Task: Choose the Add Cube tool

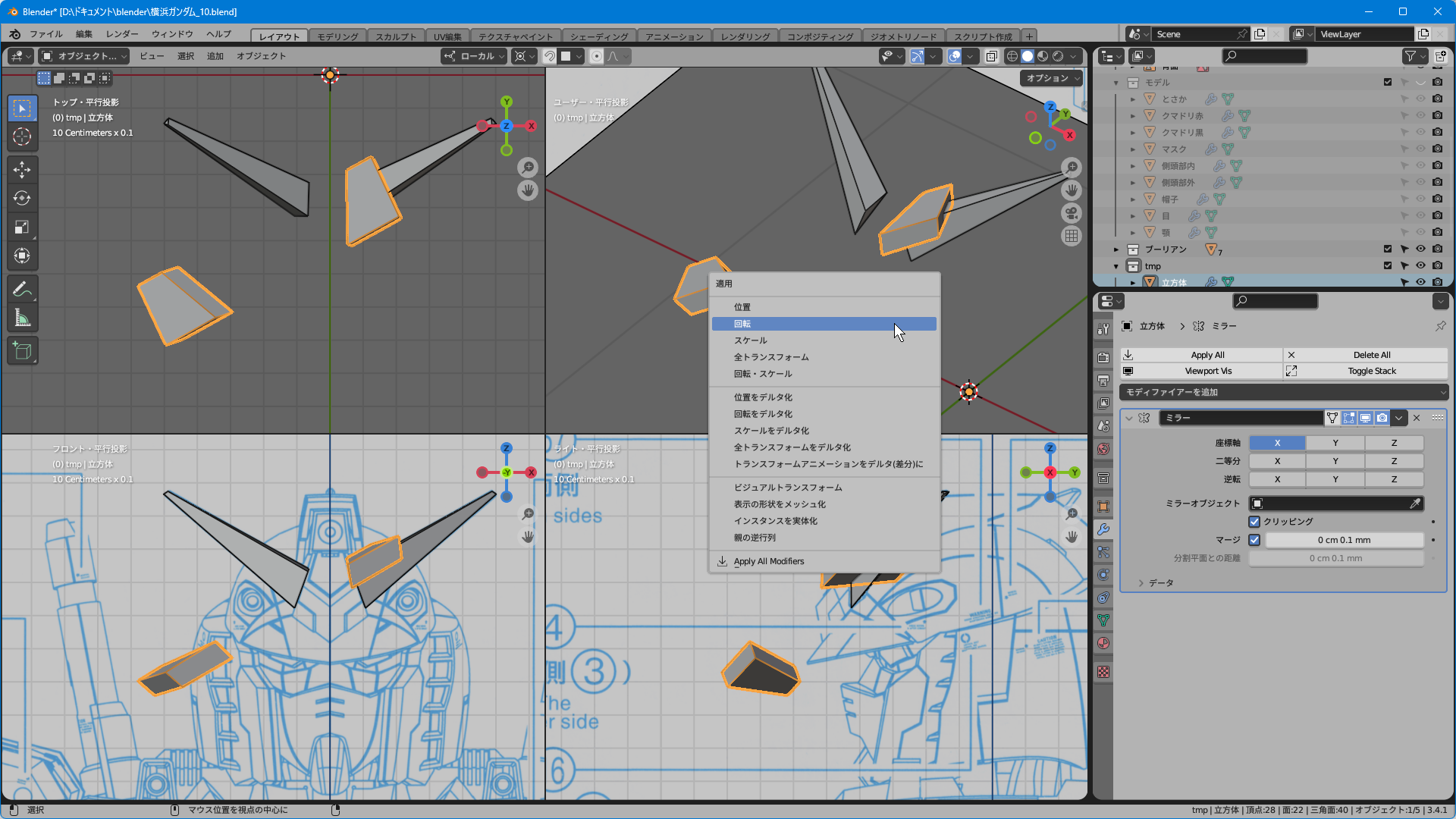Action: click(22, 350)
